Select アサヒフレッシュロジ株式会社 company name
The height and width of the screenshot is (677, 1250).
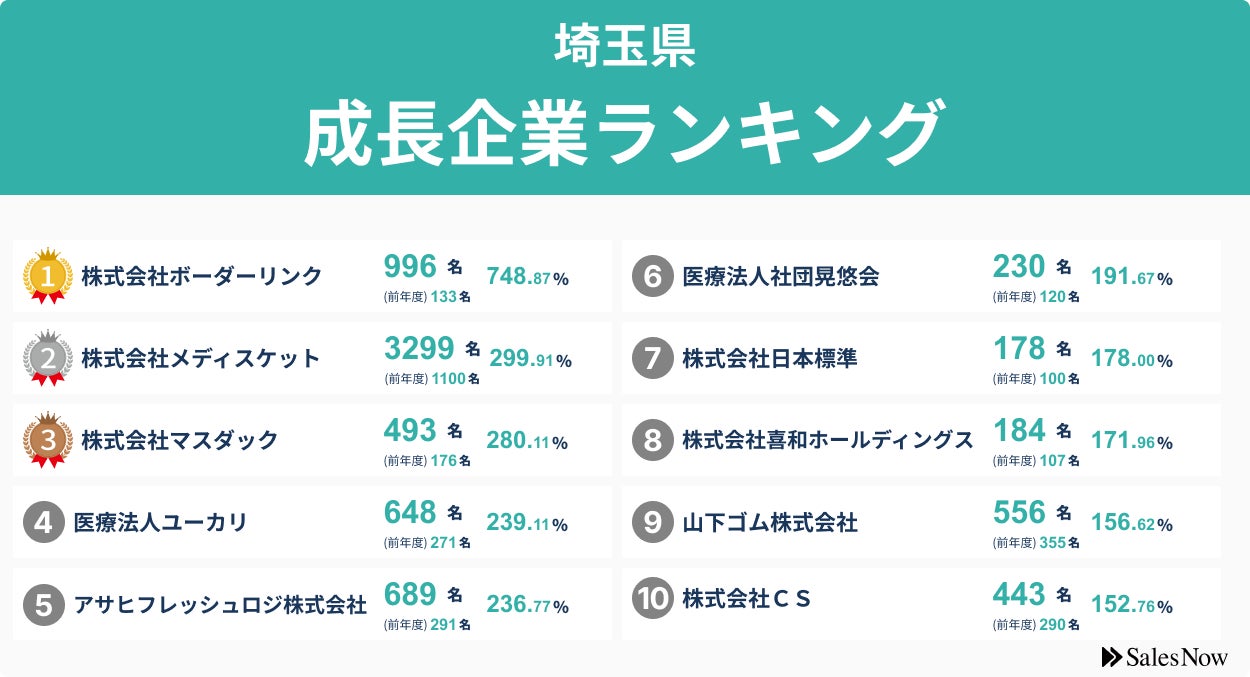click(x=220, y=604)
